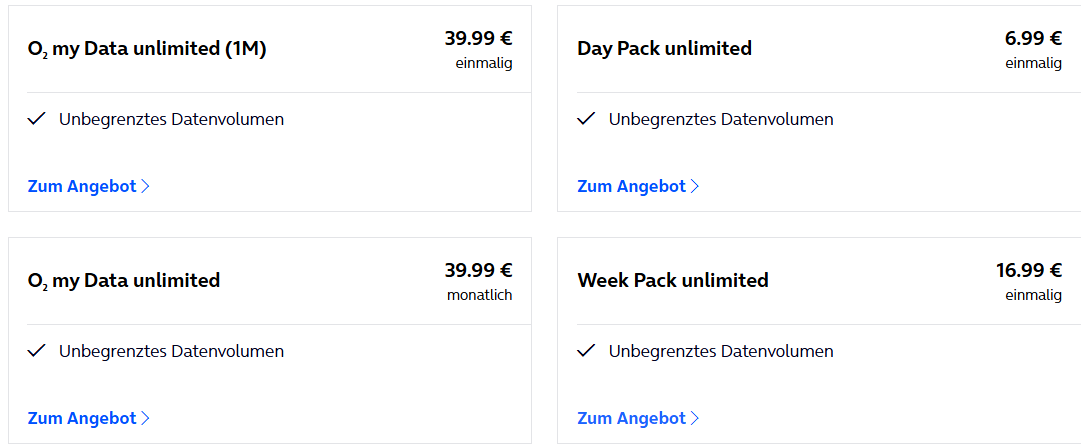This screenshot has height=446, width=1081.
Task: Click the 16.99 € price
Action: tap(1029, 270)
